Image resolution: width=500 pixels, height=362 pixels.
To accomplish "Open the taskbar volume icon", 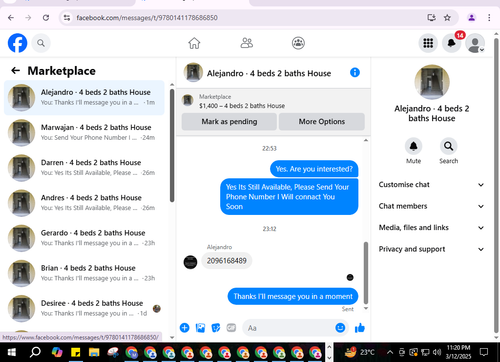I will point(436,352).
